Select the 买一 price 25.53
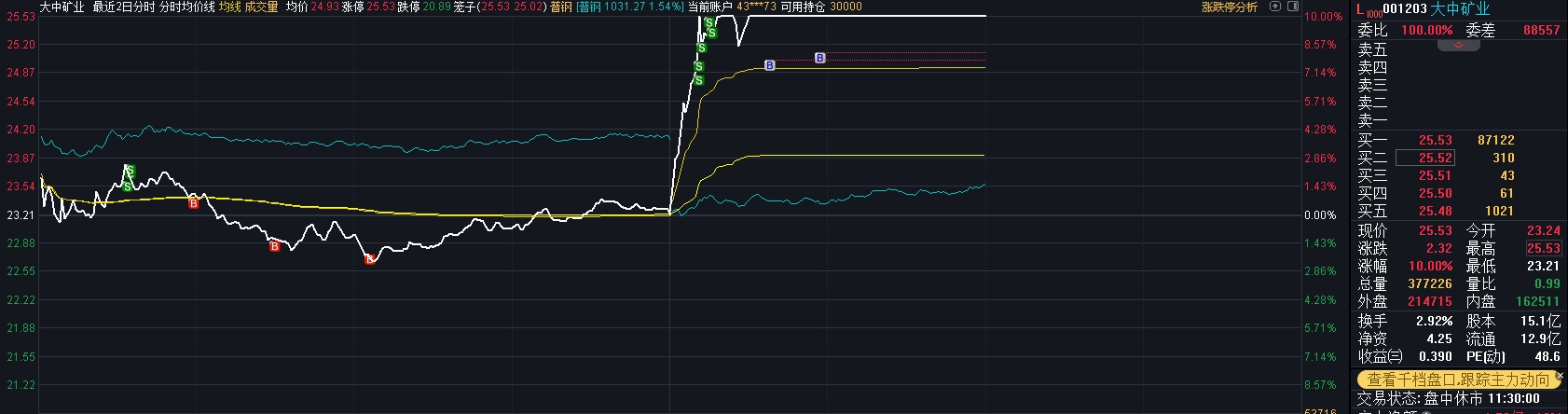Screen dimensions: 1568x414 click(x=1436, y=140)
